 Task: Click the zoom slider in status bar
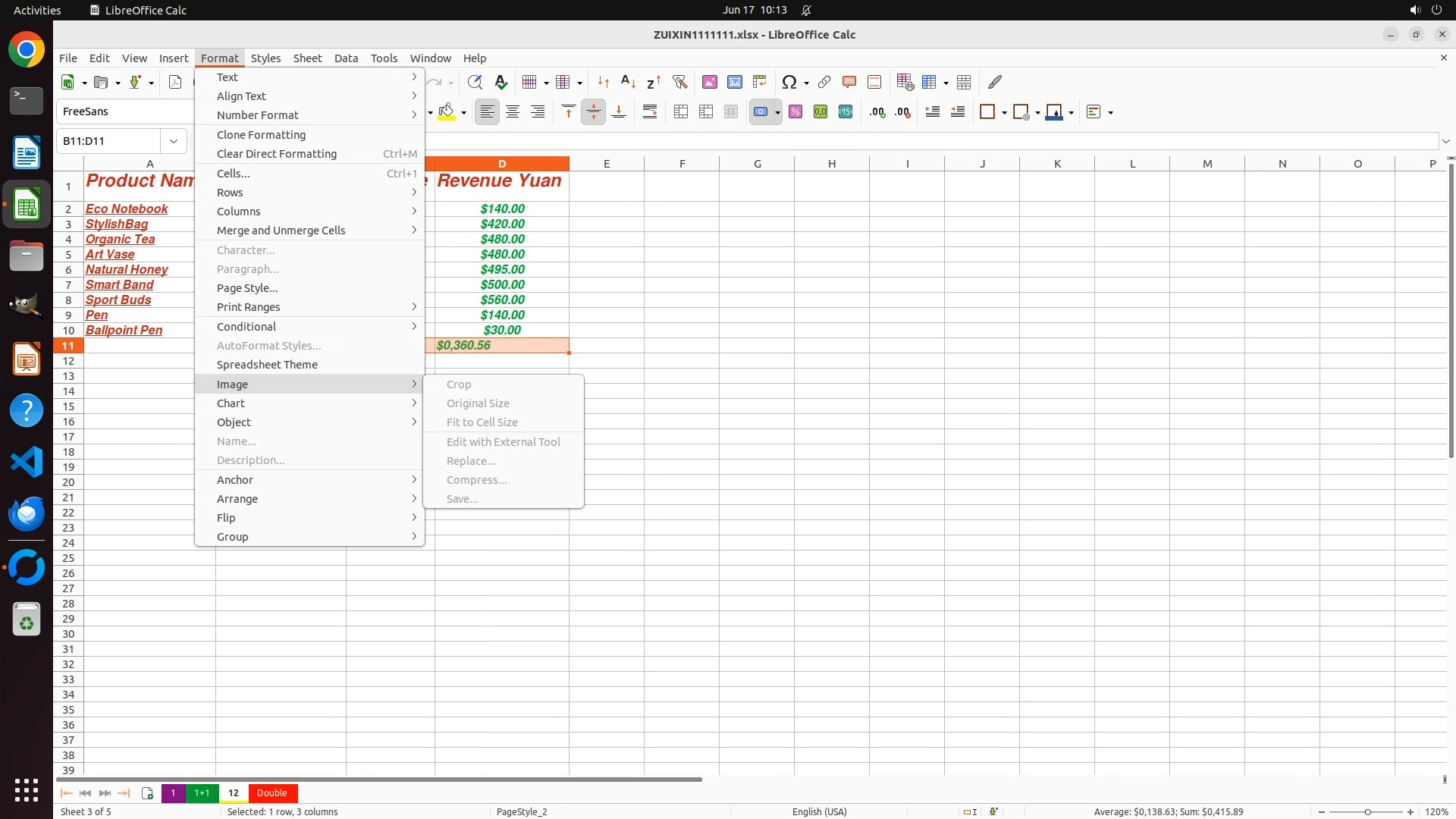point(1367,811)
